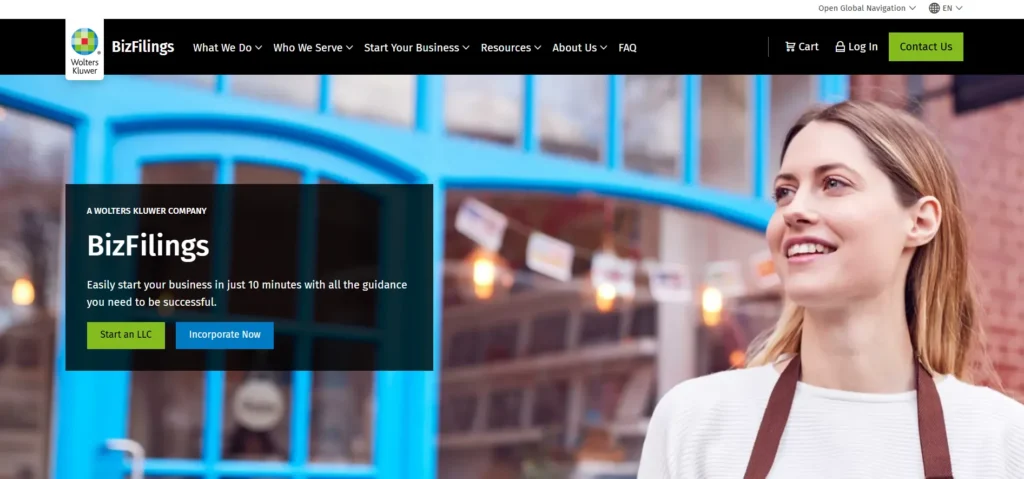Image resolution: width=1024 pixels, height=479 pixels.
Task: Click the chevron beside What We Do
Action: (x=258, y=48)
